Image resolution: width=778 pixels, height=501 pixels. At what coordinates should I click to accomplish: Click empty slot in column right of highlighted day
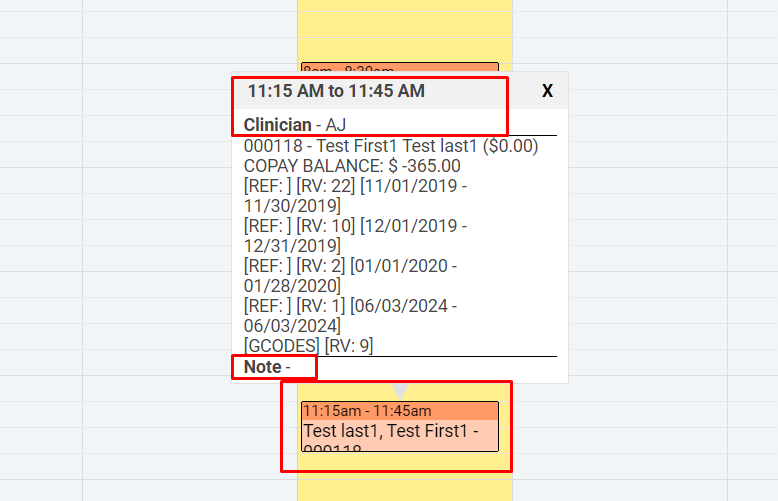point(645,248)
